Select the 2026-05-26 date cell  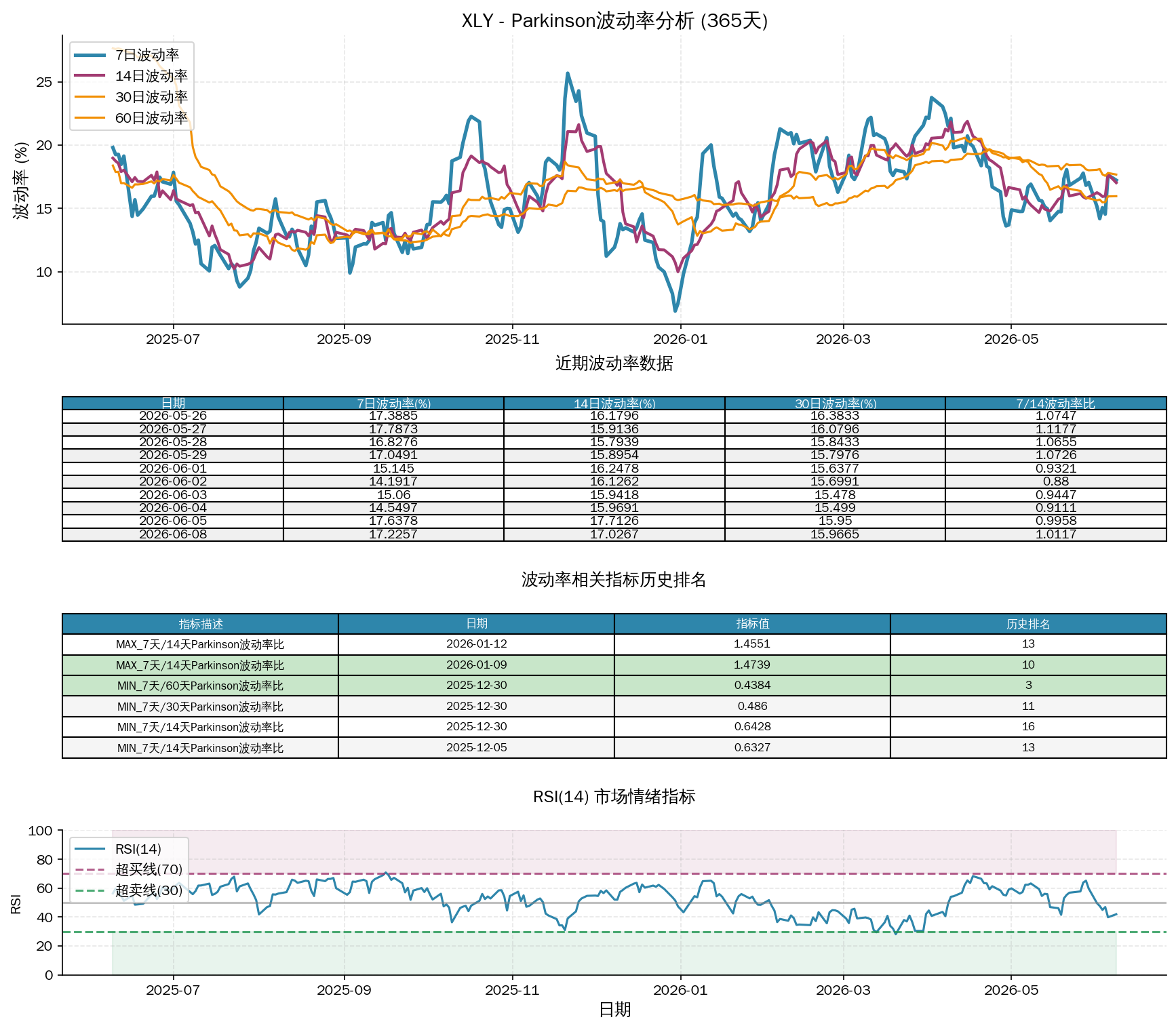173,416
